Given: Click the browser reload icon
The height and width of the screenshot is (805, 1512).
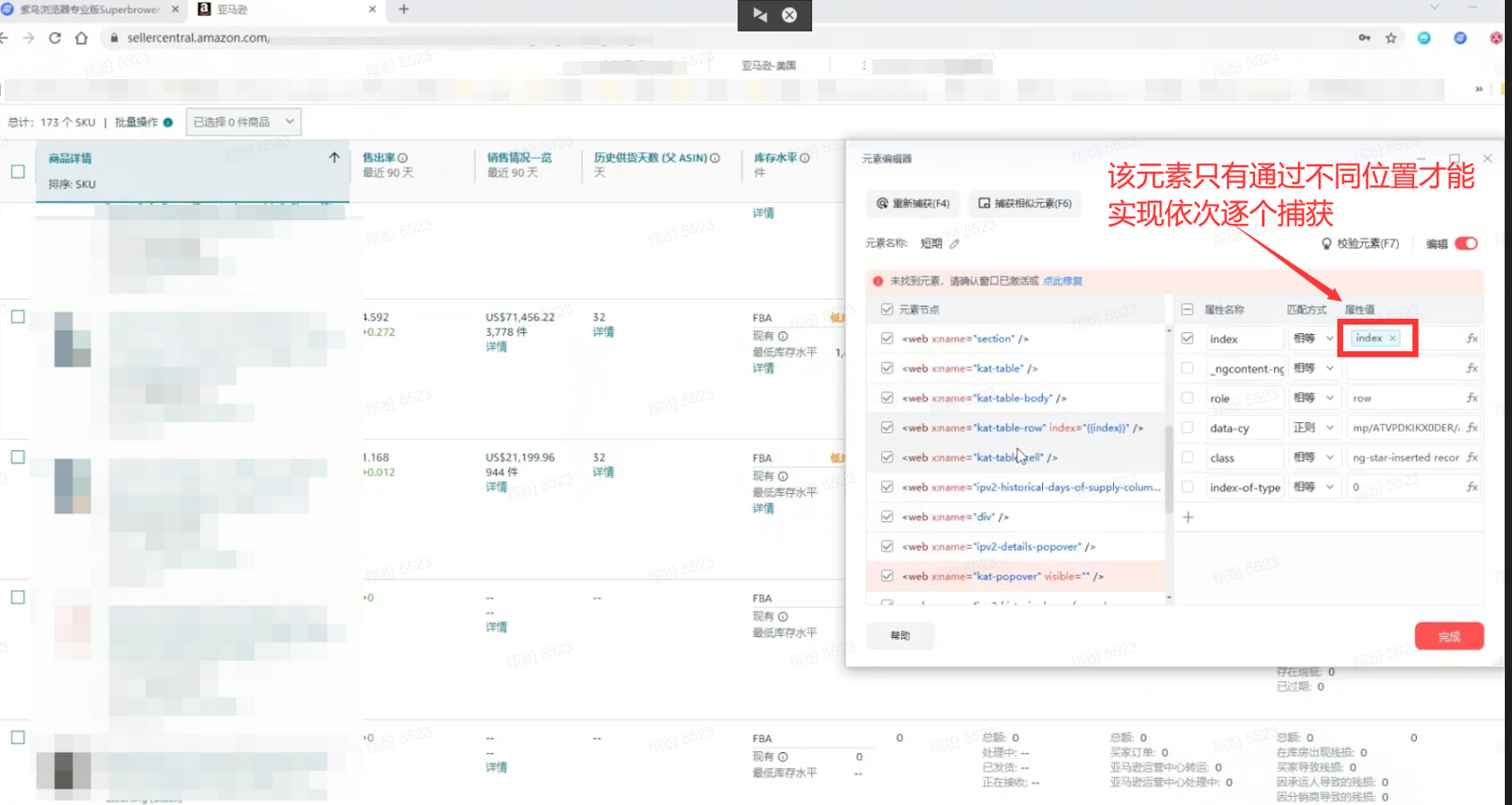Looking at the screenshot, I should click(x=55, y=38).
